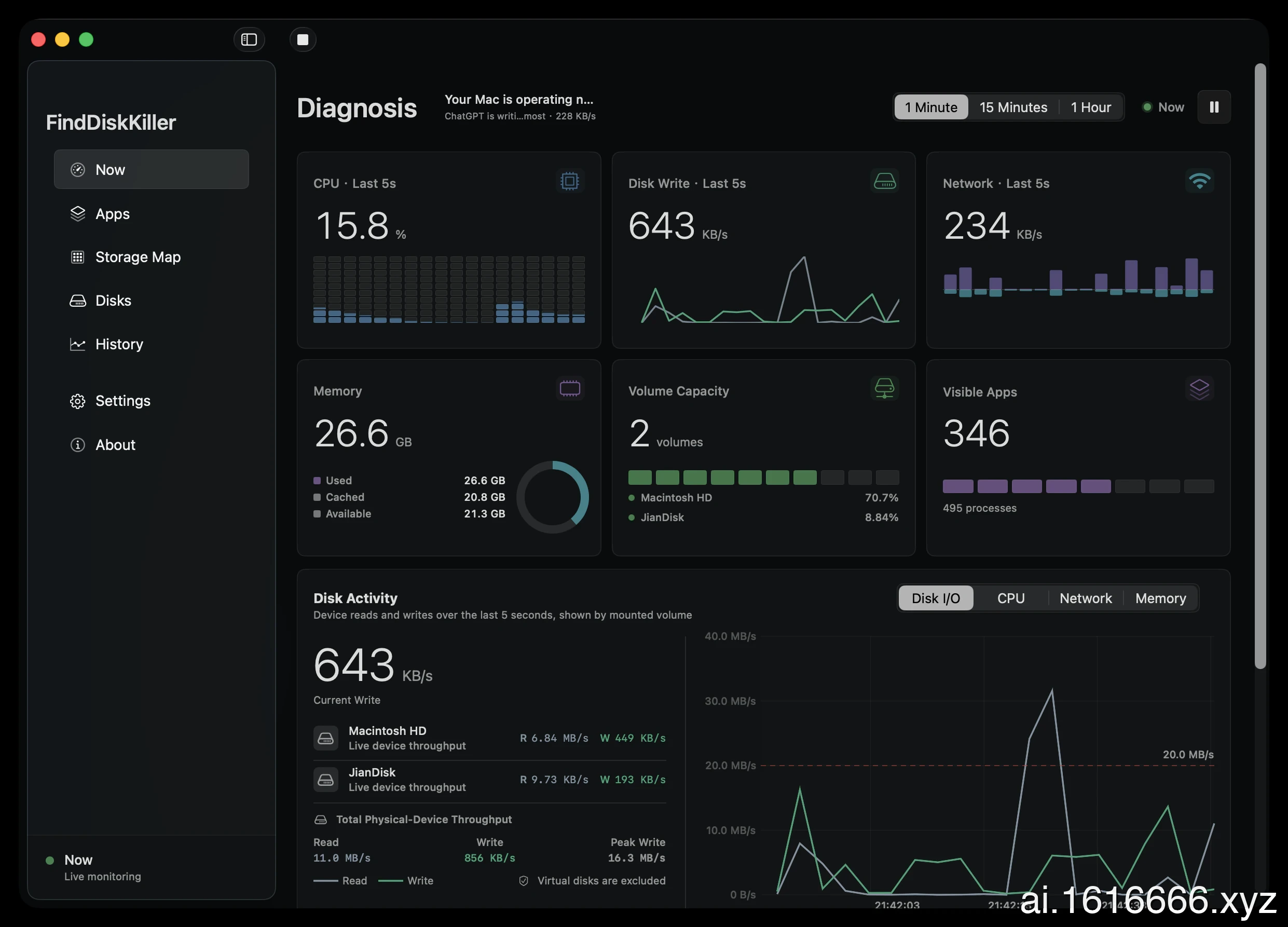The height and width of the screenshot is (927, 1288).
Task: Toggle the sidebar visibility button
Action: coord(249,39)
